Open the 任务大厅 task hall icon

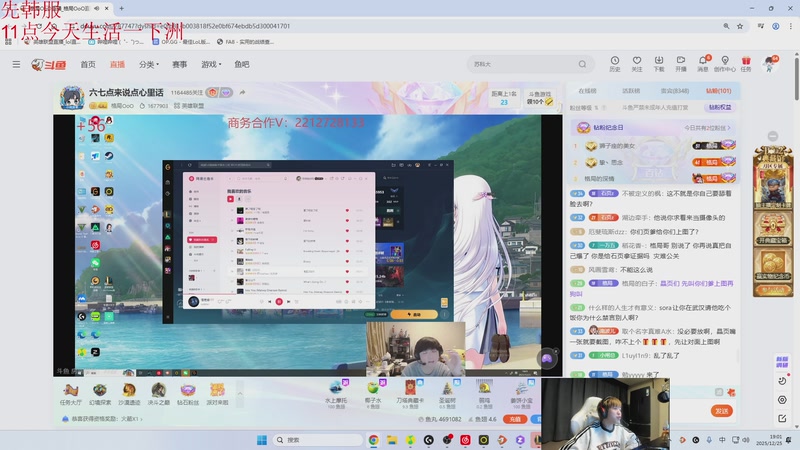(70, 394)
